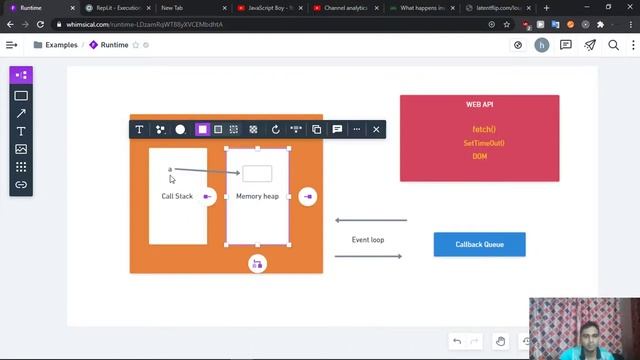Click the pattern icon in floating toolbar
640x360 pixels.
click(x=253, y=129)
